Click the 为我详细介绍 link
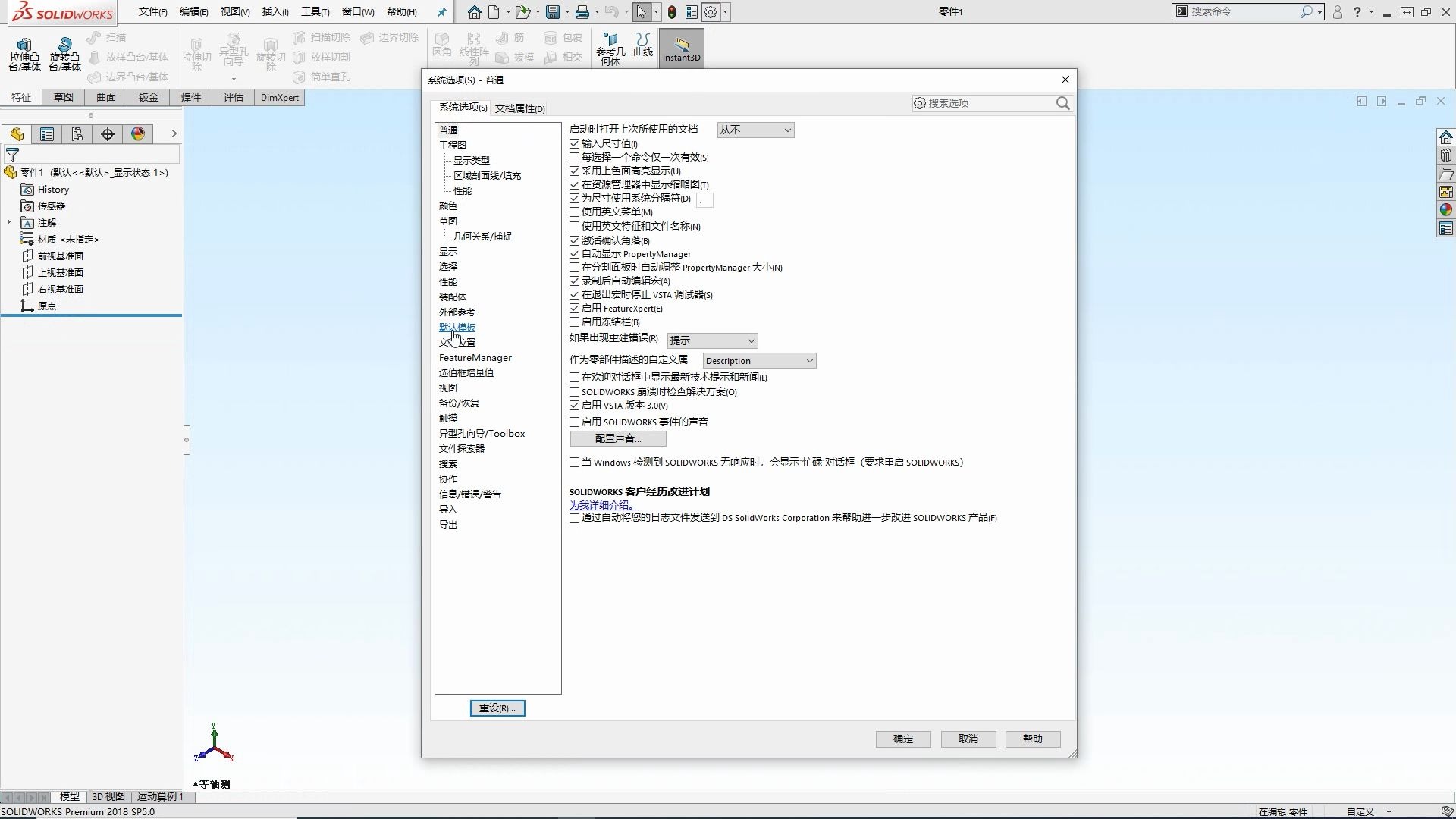 [601, 504]
